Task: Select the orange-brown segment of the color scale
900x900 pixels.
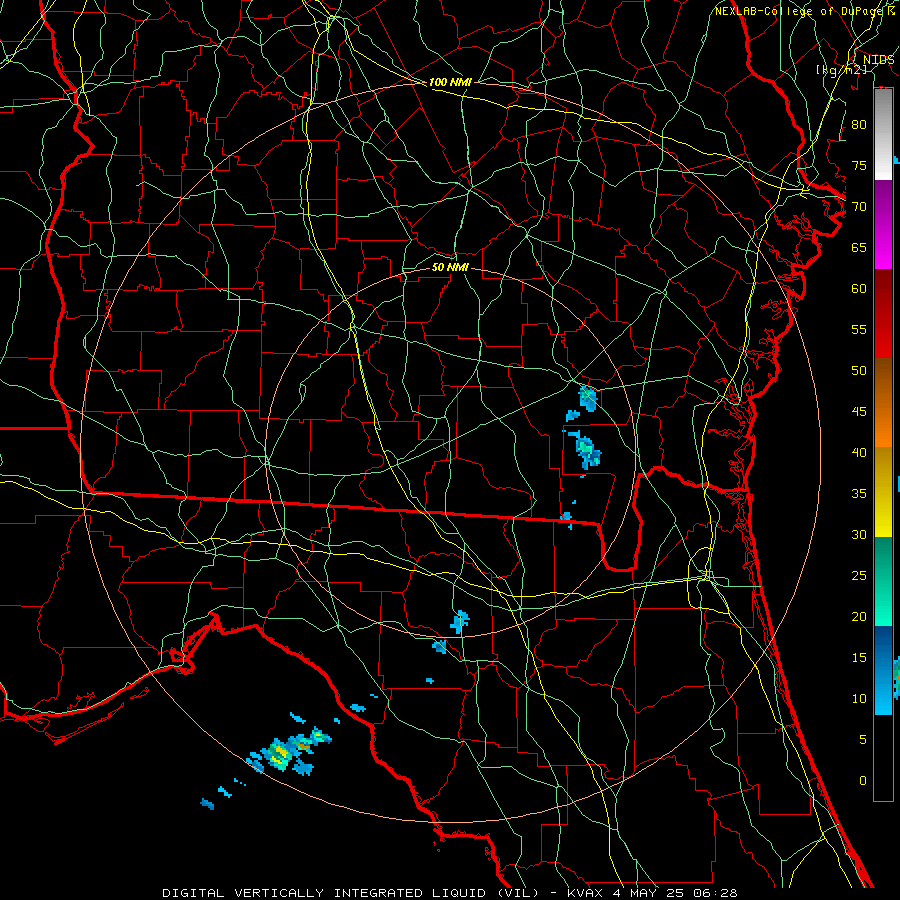Action: [x=883, y=403]
